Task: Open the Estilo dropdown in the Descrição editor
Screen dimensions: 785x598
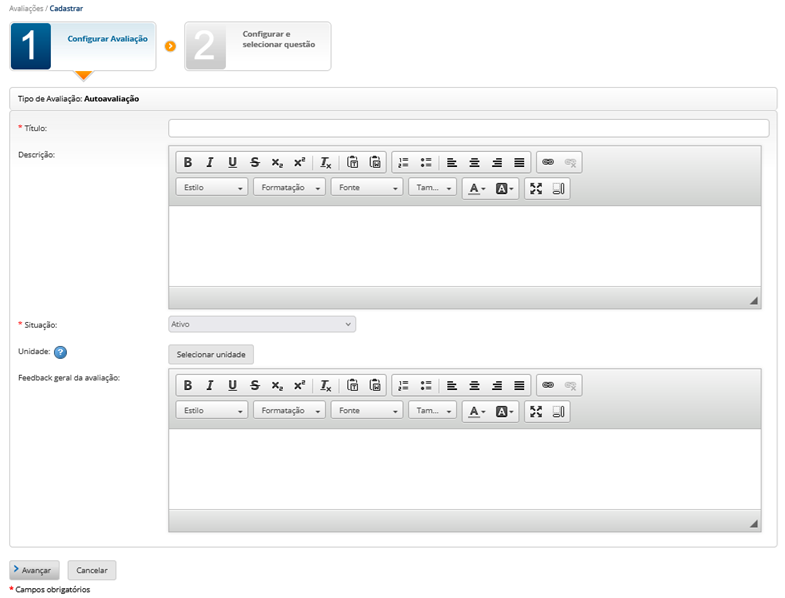Action: [x=212, y=188]
